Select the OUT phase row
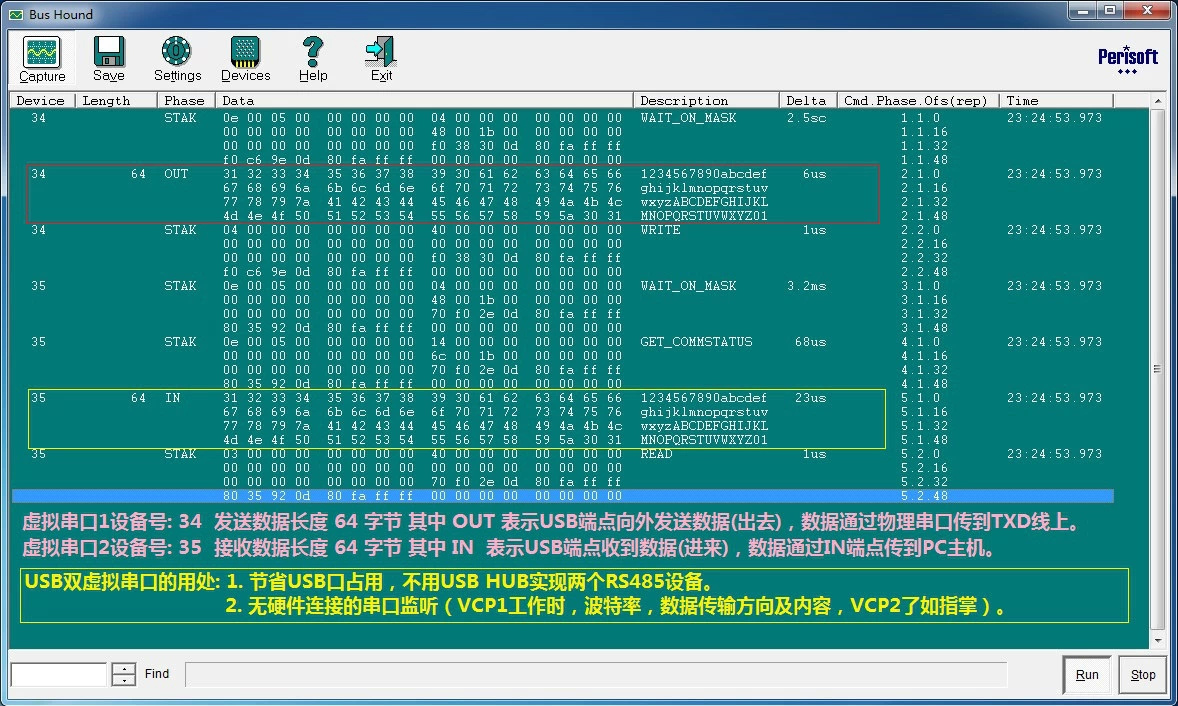This screenshot has width=1178, height=706. pyautogui.click(x=452, y=195)
